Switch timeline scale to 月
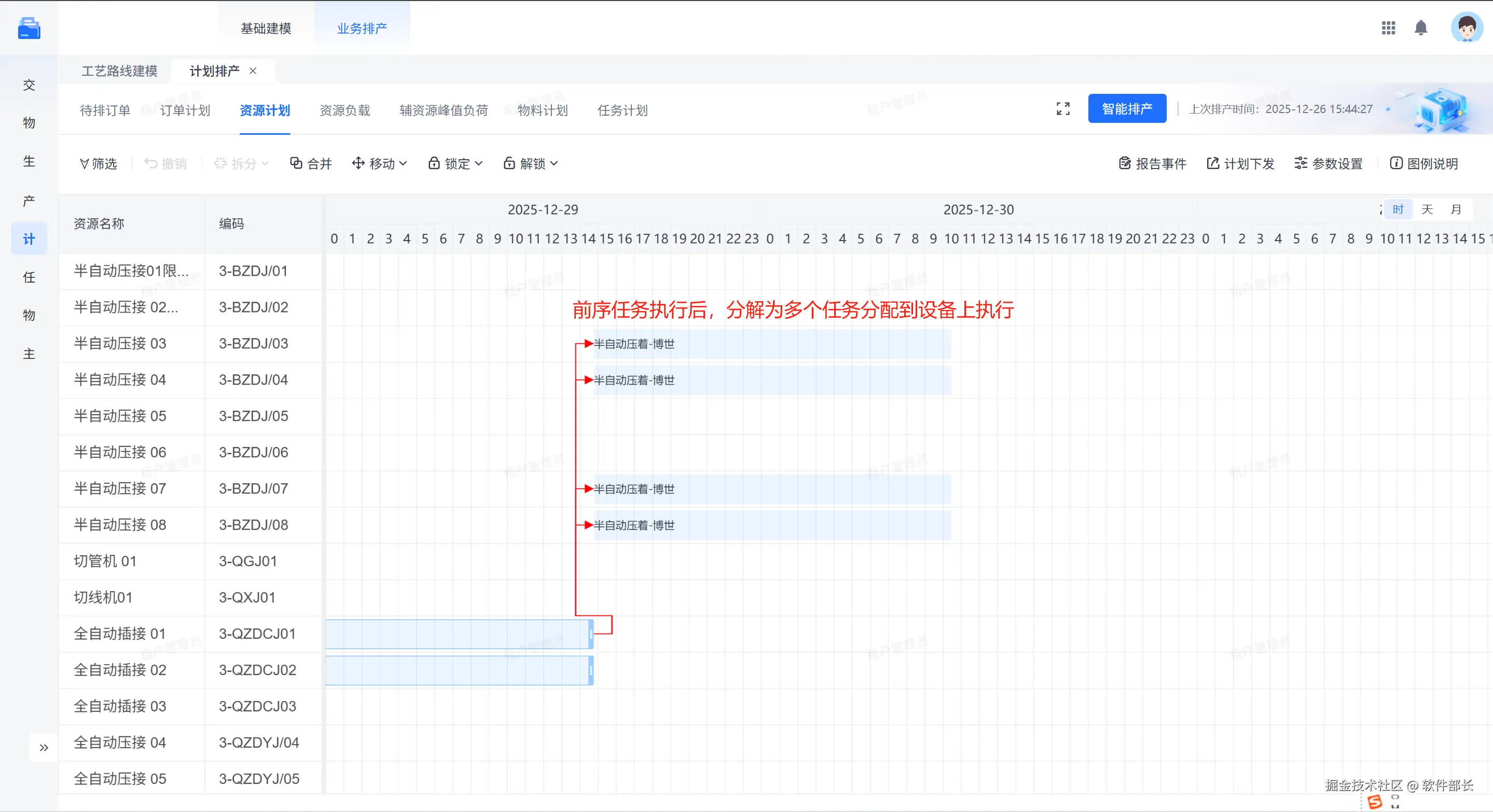The image size is (1493, 812). (1456, 209)
